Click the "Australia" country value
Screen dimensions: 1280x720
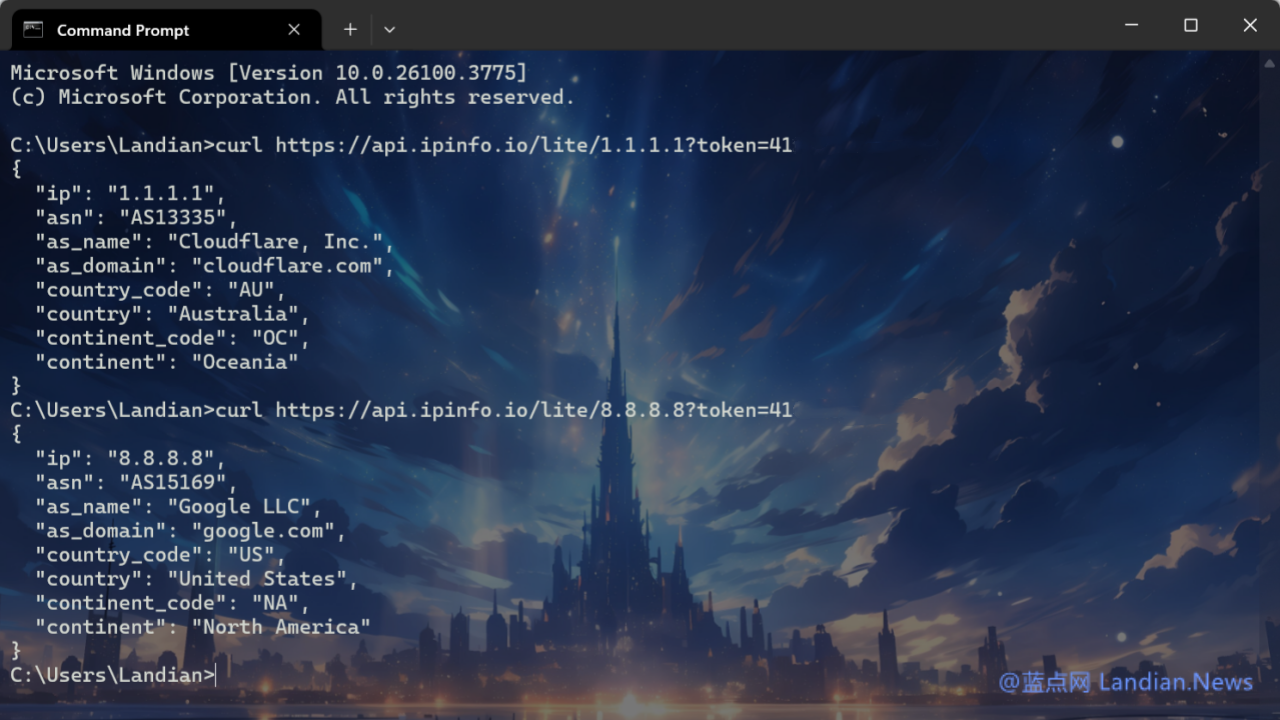[233, 314]
